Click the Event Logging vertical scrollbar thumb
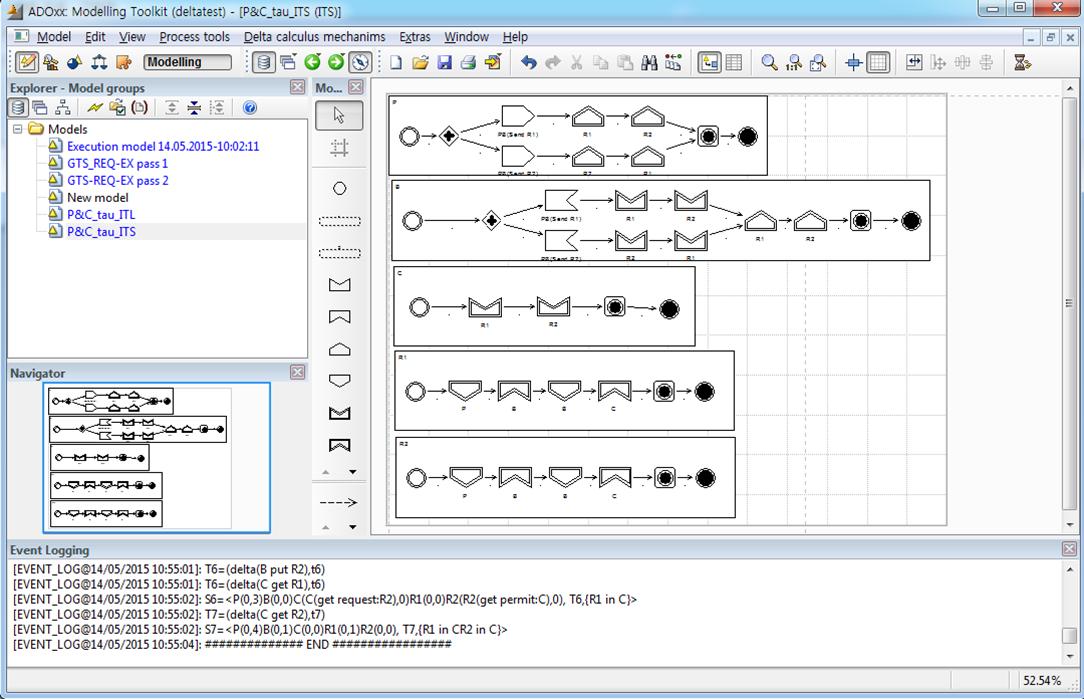 (x=1069, y=635)
